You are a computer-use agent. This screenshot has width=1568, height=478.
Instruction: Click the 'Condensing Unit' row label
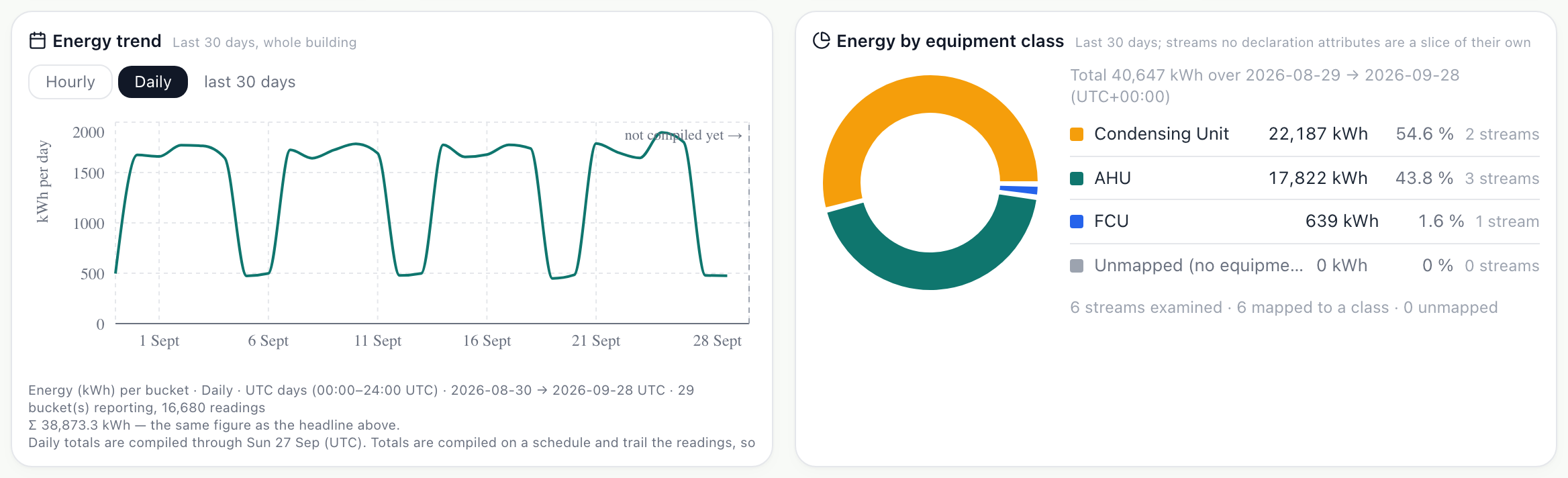1161,134
